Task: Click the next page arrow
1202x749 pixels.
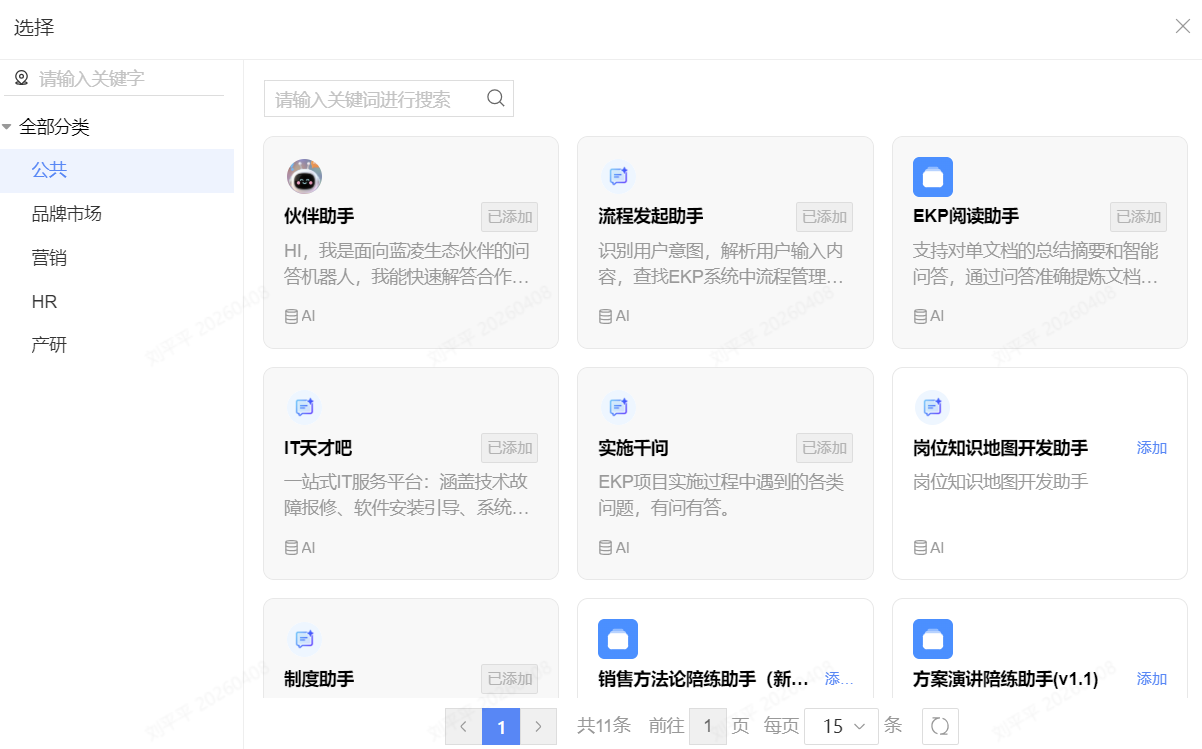Action: click(x=539, y=726)
